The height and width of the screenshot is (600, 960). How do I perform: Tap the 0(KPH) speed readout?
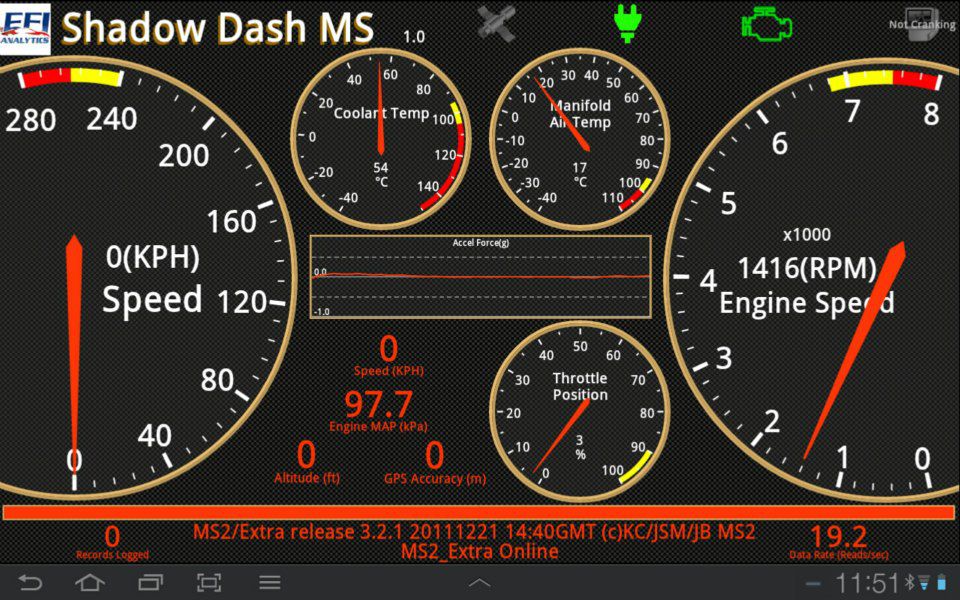pyautogui.click(x=152, y=257)
